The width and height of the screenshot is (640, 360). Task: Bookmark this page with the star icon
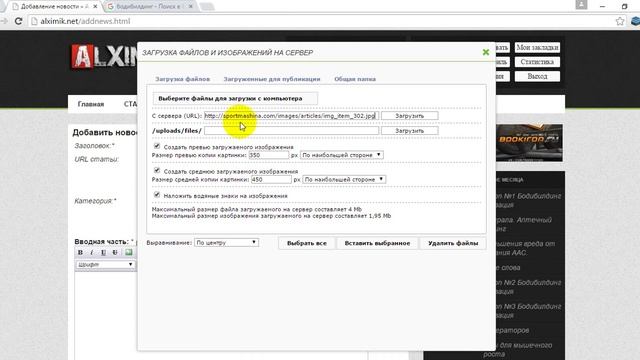620,21
